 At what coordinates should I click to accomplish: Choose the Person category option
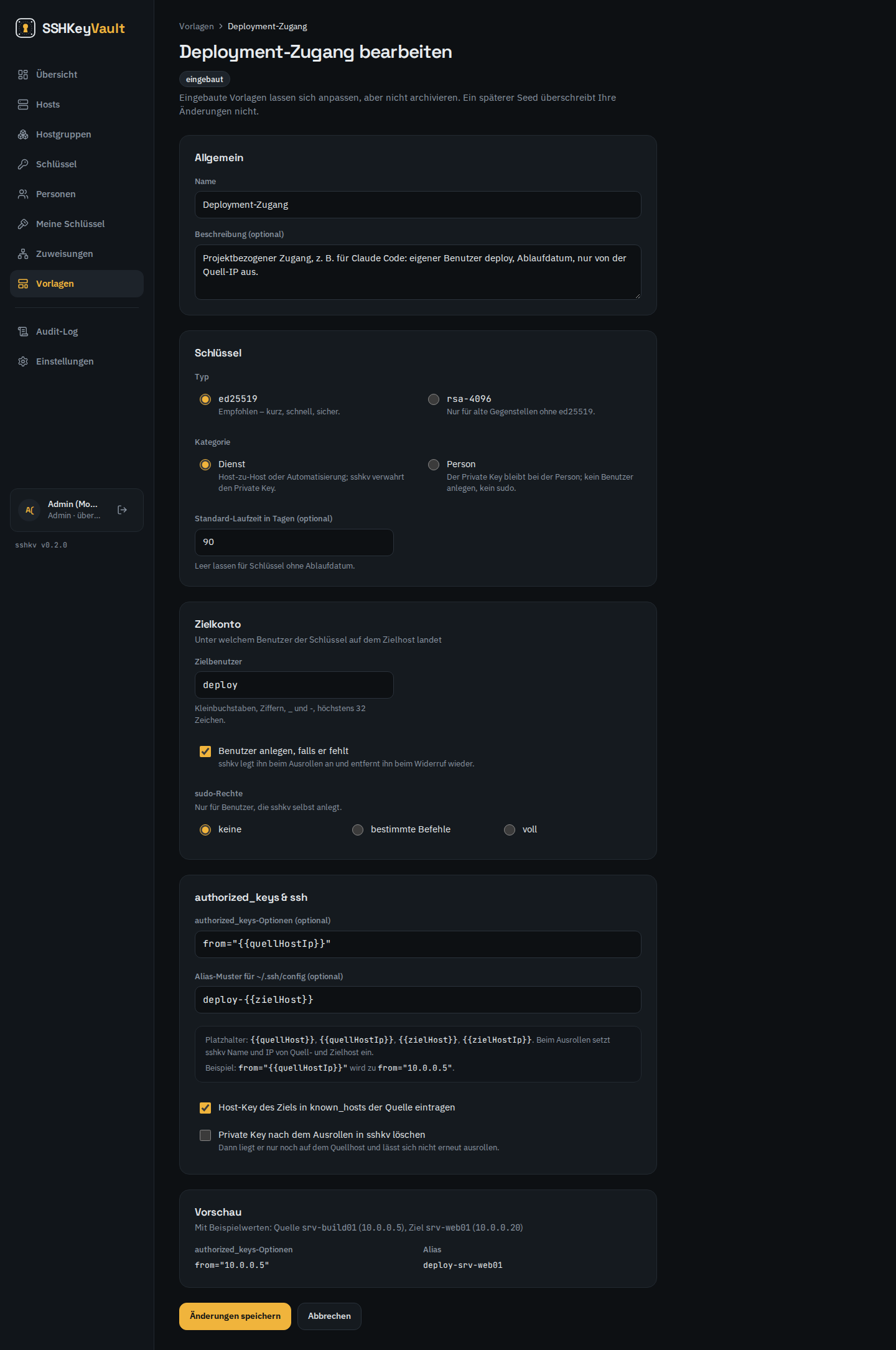(x=434, y=465)
